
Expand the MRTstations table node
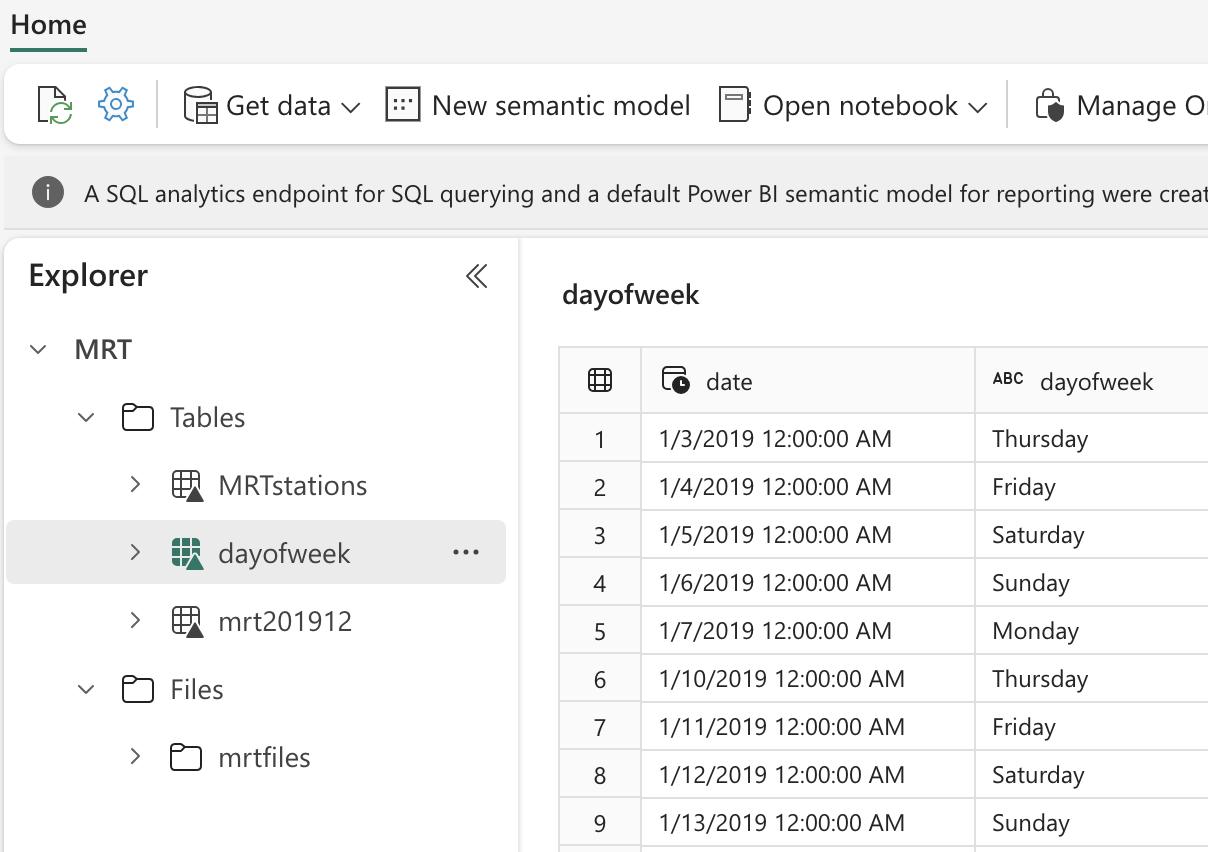click(135, 485)
